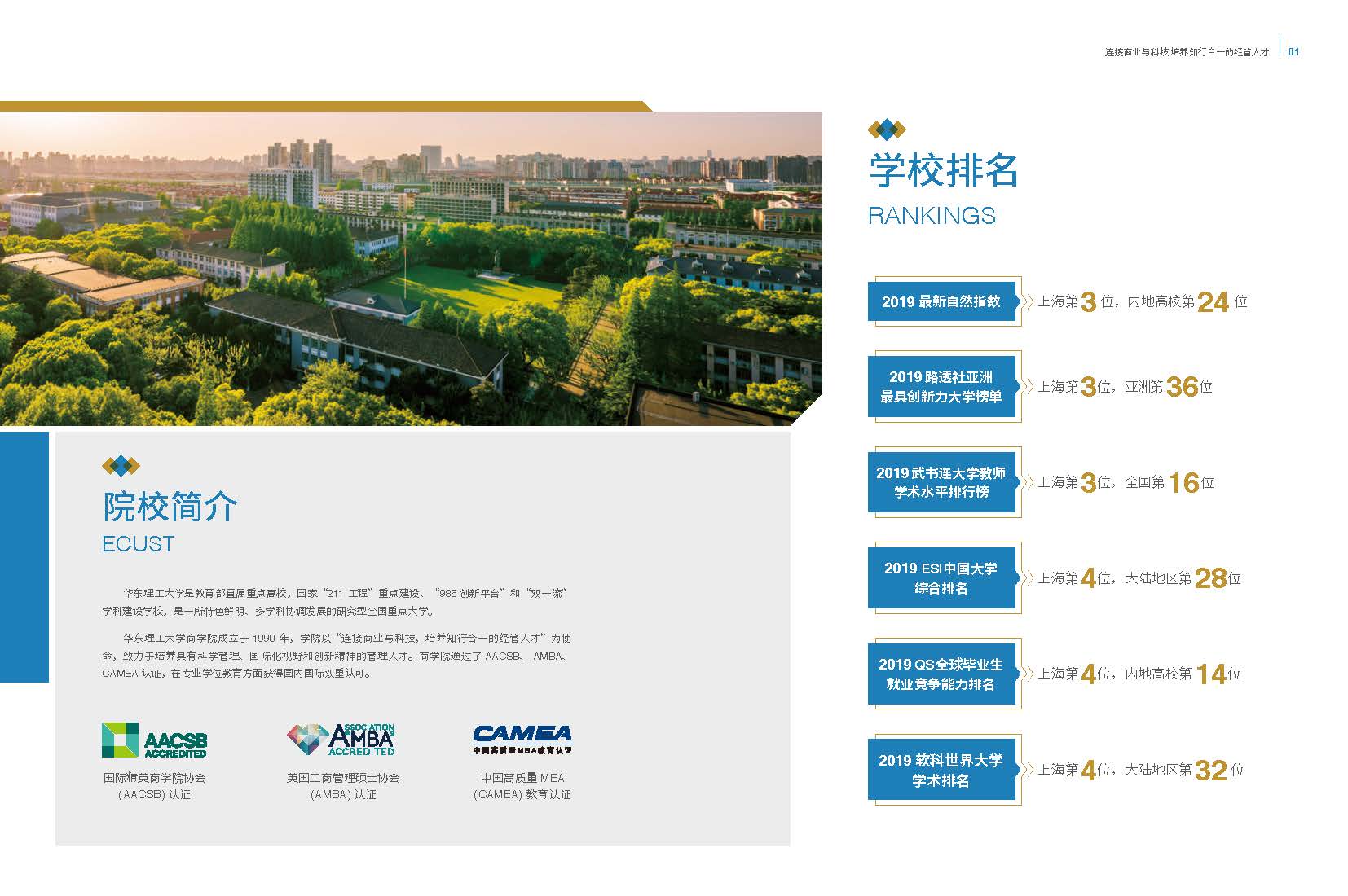
Task: Click the chevron arrows beside 2019 最新自然指数
Action: click(1028, 301)
